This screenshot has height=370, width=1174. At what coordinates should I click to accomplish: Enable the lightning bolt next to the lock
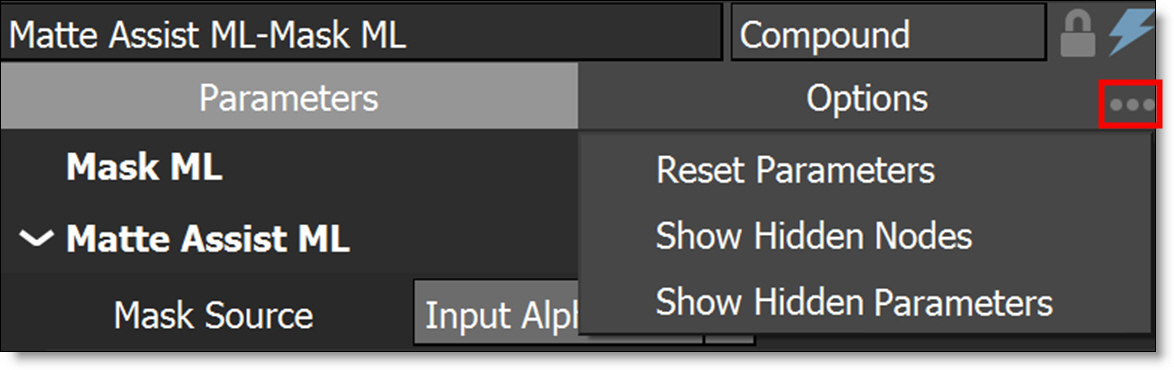1133,33
